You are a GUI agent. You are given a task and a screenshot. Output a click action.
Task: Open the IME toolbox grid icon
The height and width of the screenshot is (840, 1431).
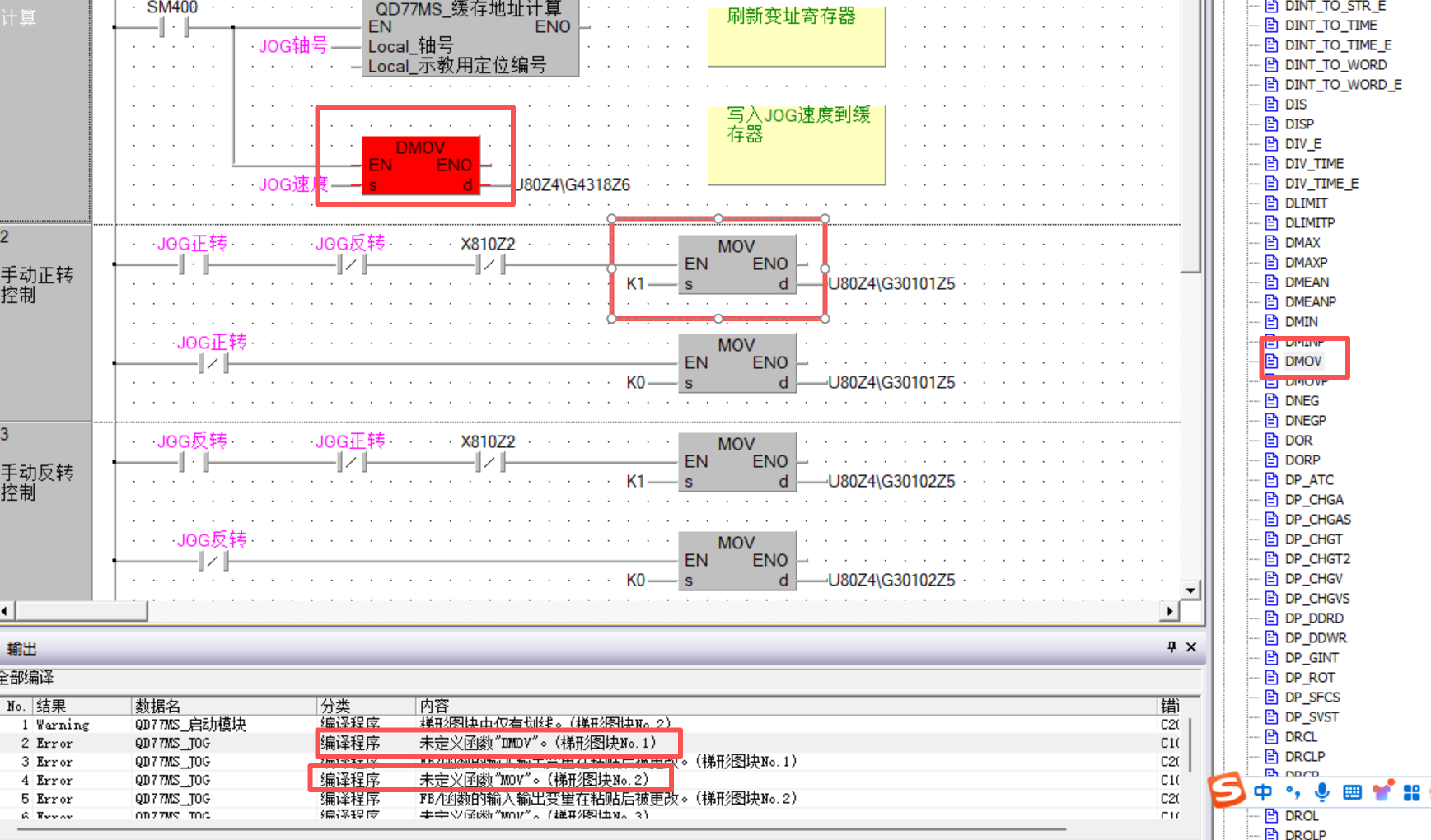tap(1412, 792)
